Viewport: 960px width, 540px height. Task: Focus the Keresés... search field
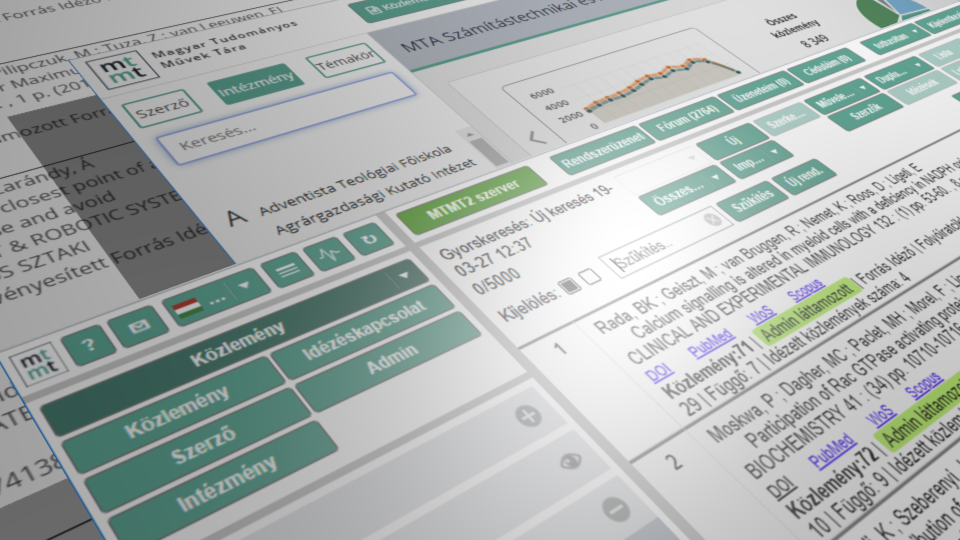click(287, 119)
